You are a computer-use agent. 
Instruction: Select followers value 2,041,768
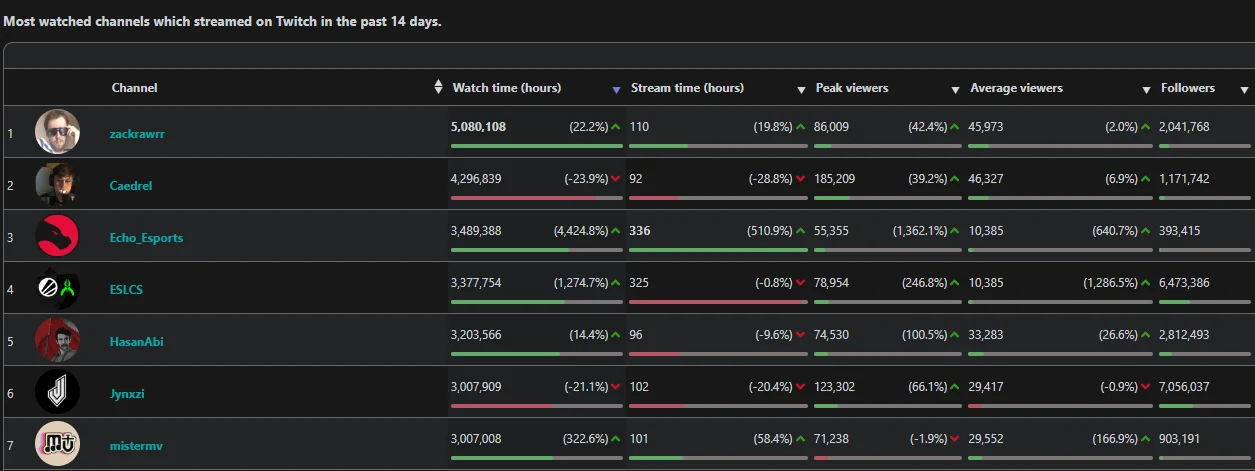coord(1184,127)
